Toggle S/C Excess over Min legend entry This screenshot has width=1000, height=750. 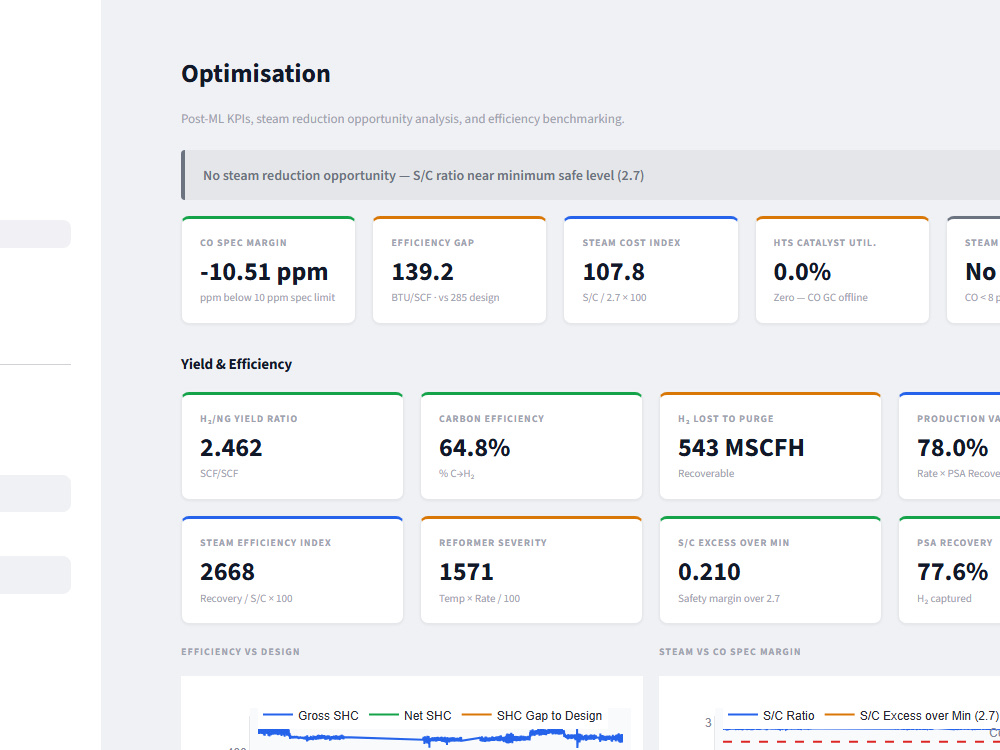pos(911,716)
